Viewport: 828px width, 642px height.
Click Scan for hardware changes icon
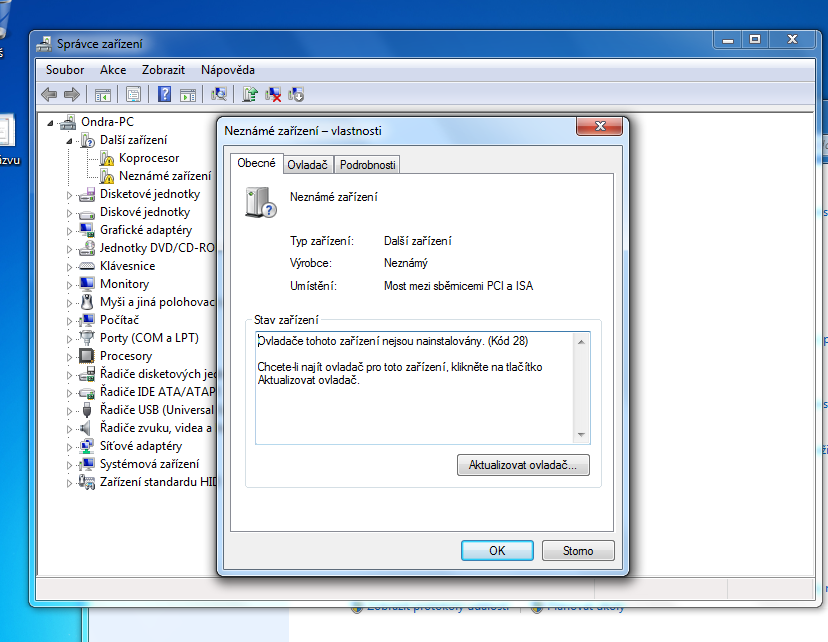coord(219,95)
